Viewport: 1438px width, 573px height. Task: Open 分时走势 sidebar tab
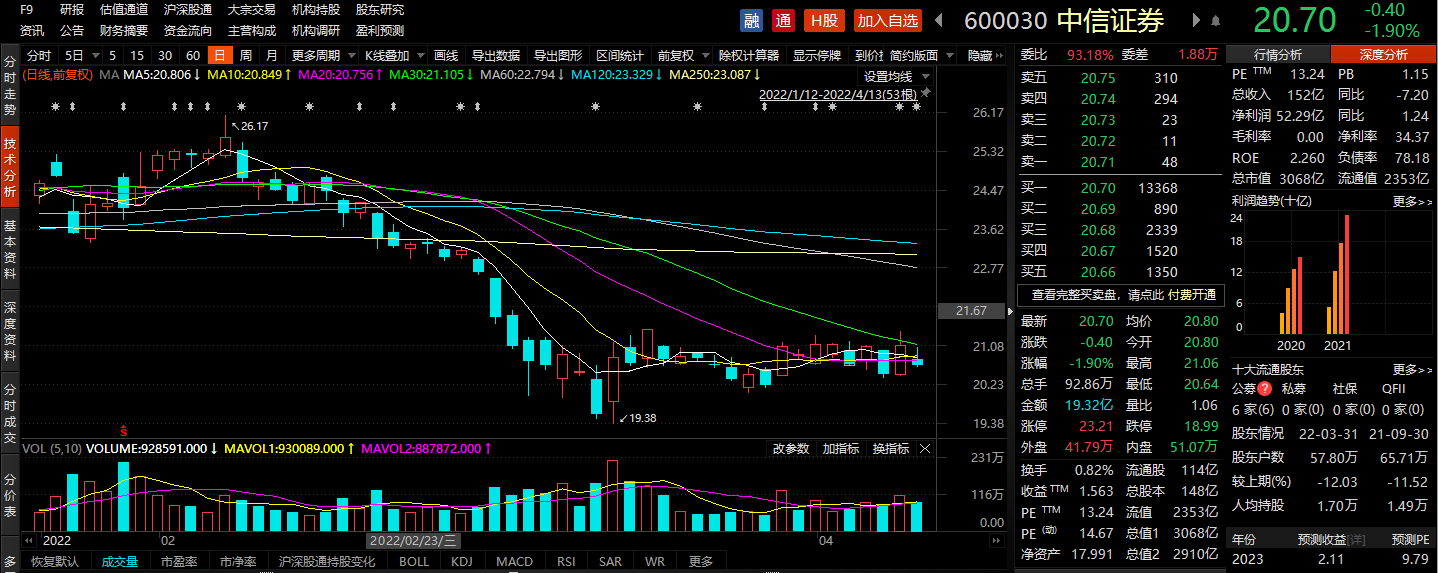tap(9, 84)
